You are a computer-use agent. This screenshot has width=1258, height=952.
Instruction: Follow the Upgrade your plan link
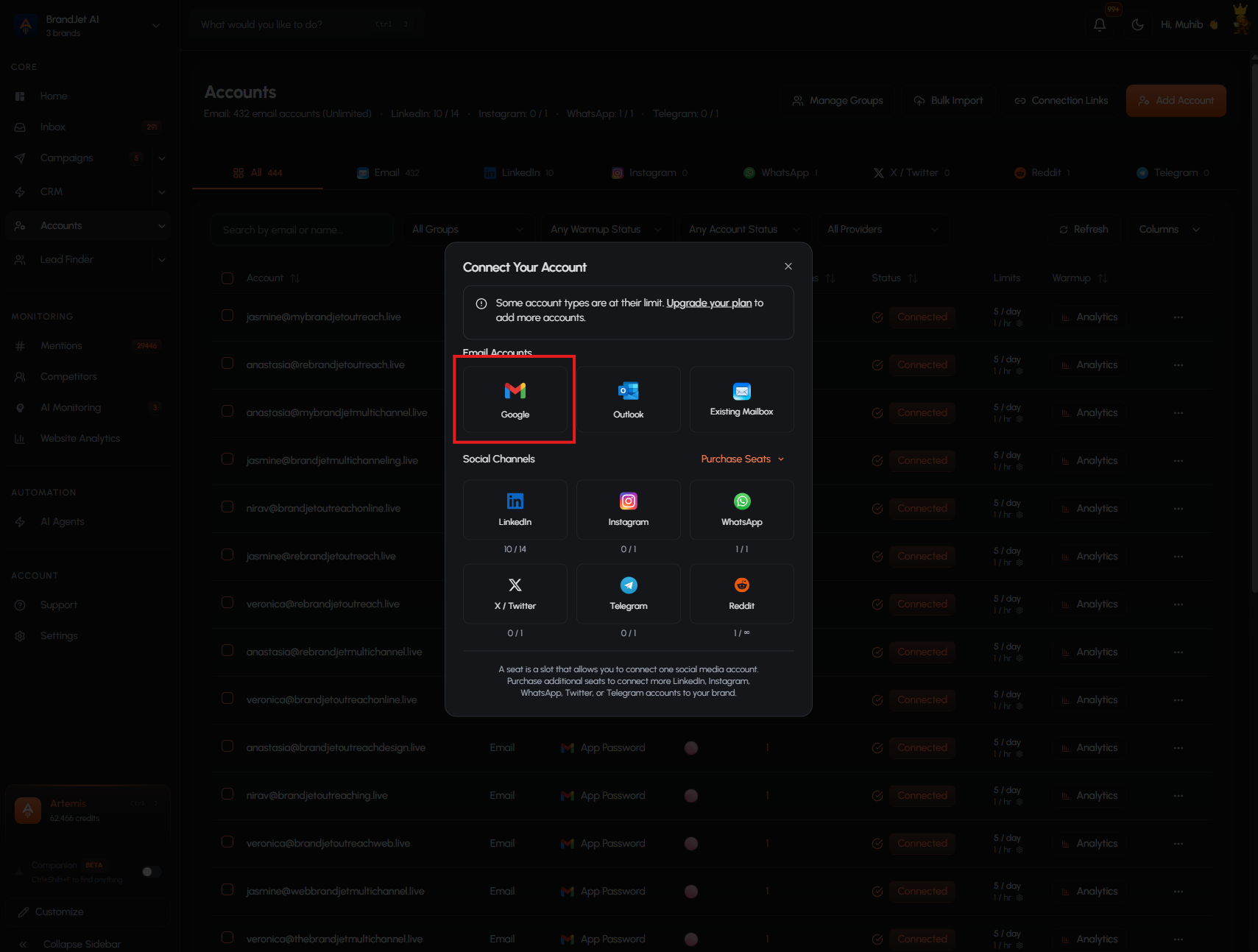[x=709, y=303]
